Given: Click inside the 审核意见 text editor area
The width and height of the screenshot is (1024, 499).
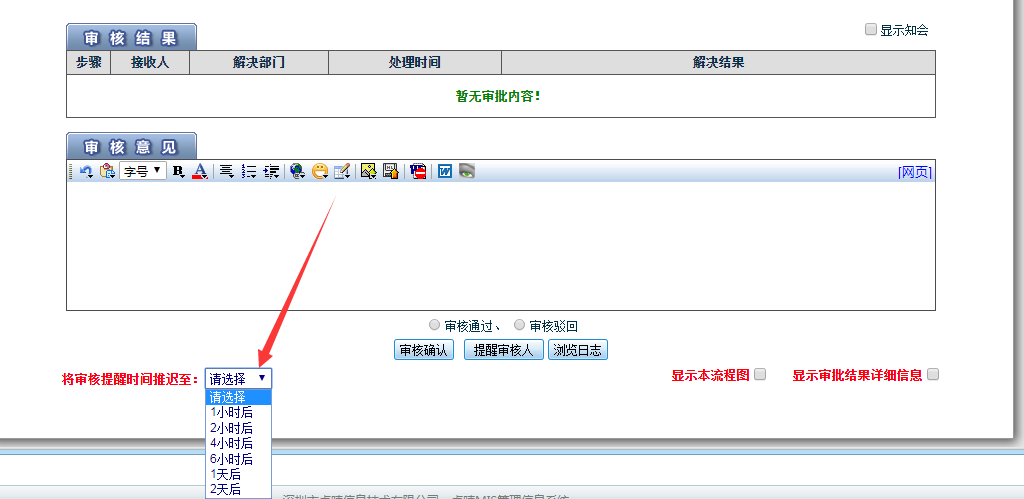Looking at the screenshot, I should [x=501, y=246].
